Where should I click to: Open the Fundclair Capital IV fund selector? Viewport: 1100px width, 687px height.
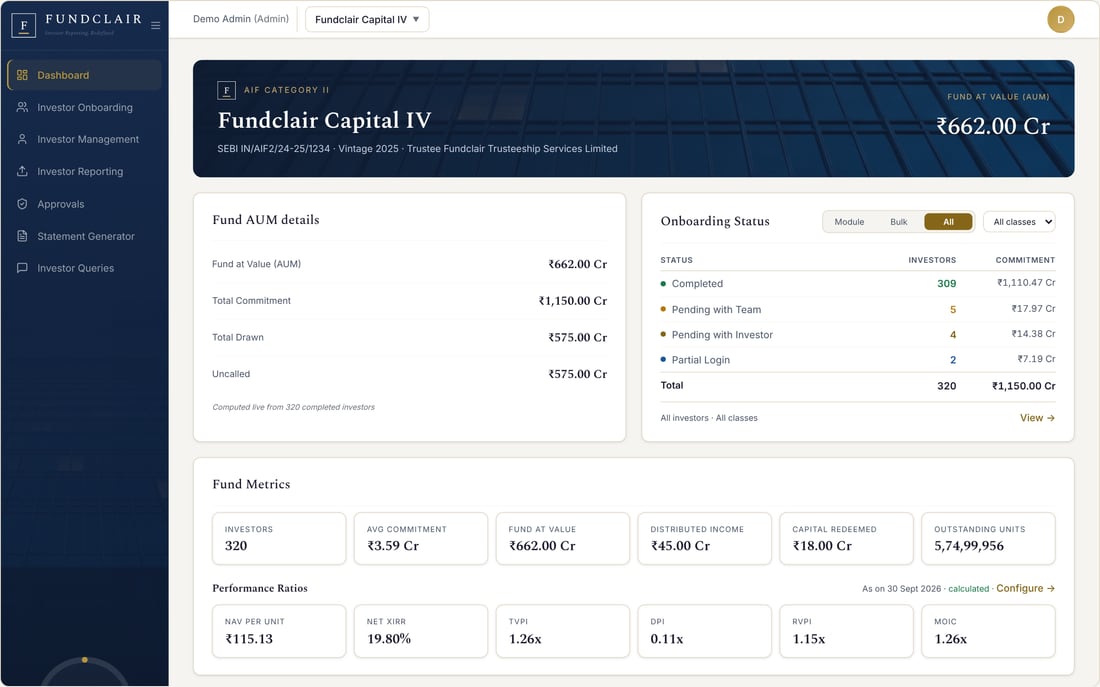pyautogui.click(x=367, y=20)
